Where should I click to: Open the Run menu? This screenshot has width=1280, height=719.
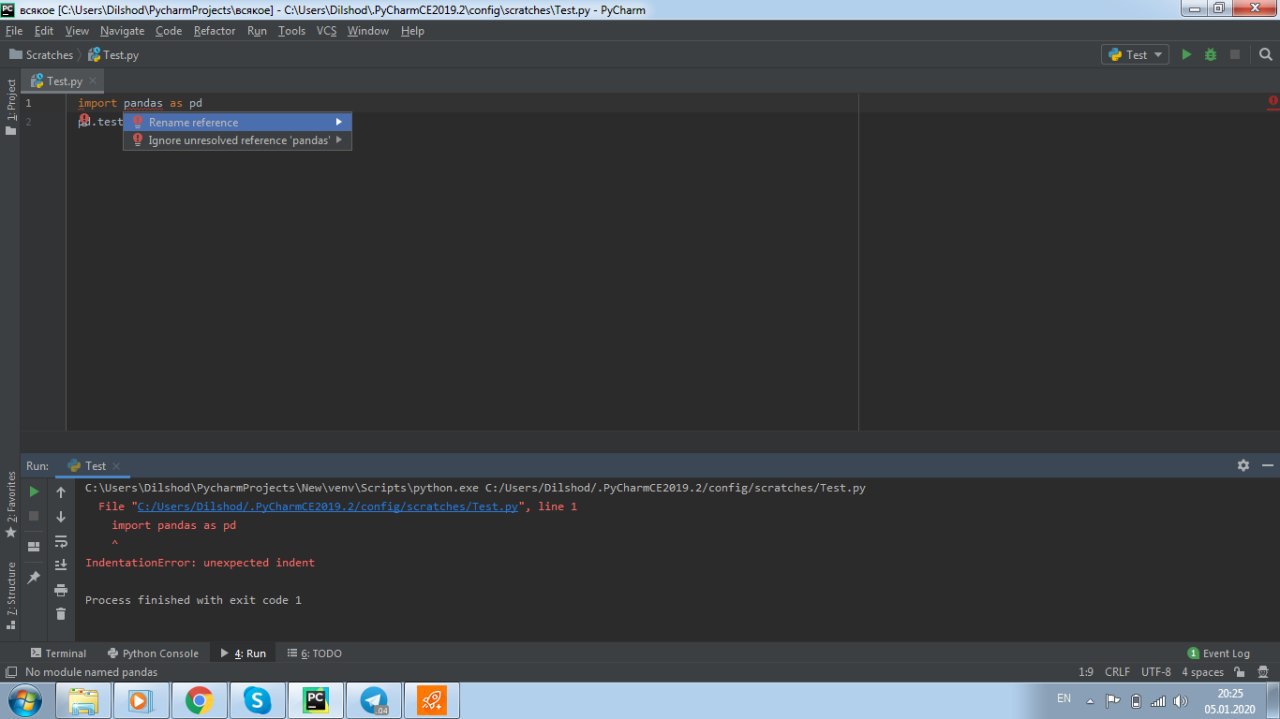click(x=257, y=31)
